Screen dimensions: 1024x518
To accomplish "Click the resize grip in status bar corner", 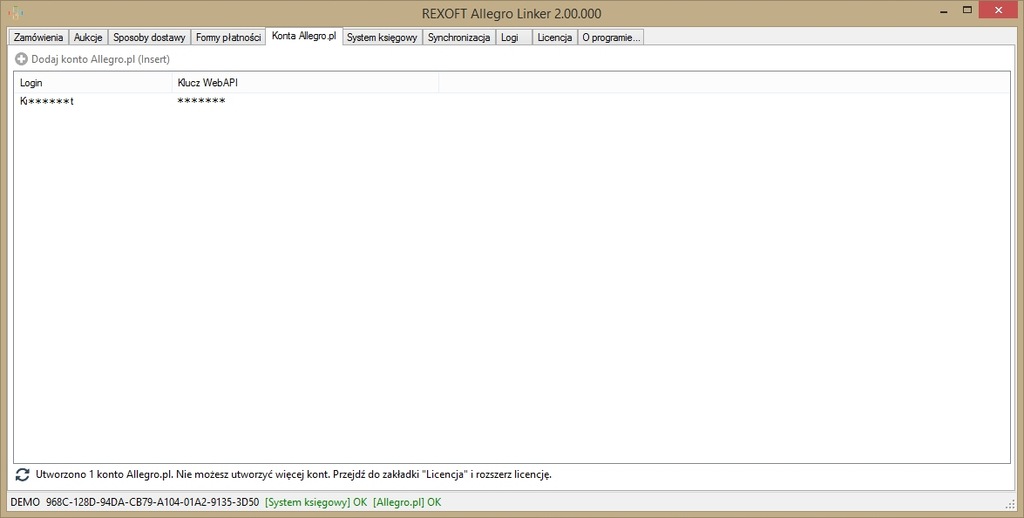I will click(1010, 503).
